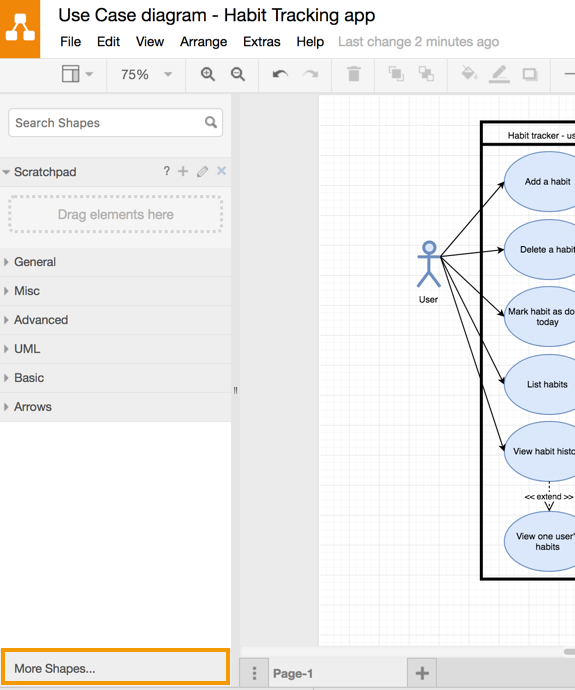Viewport: 575px width, 690px height.
Task: Close the Scratchpad panel
Action: coord(221,171)
